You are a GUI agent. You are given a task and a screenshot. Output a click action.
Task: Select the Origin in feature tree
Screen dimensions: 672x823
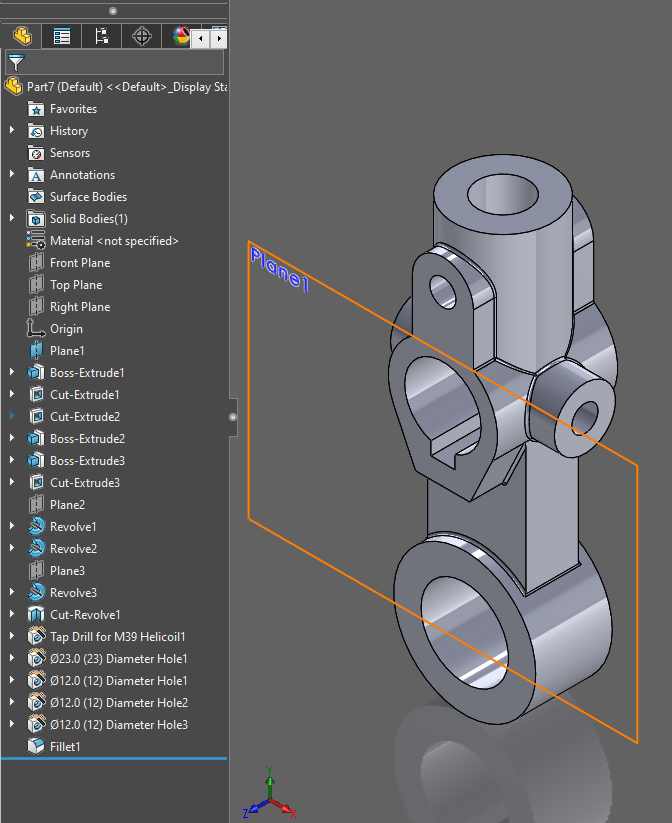point(66,329)
